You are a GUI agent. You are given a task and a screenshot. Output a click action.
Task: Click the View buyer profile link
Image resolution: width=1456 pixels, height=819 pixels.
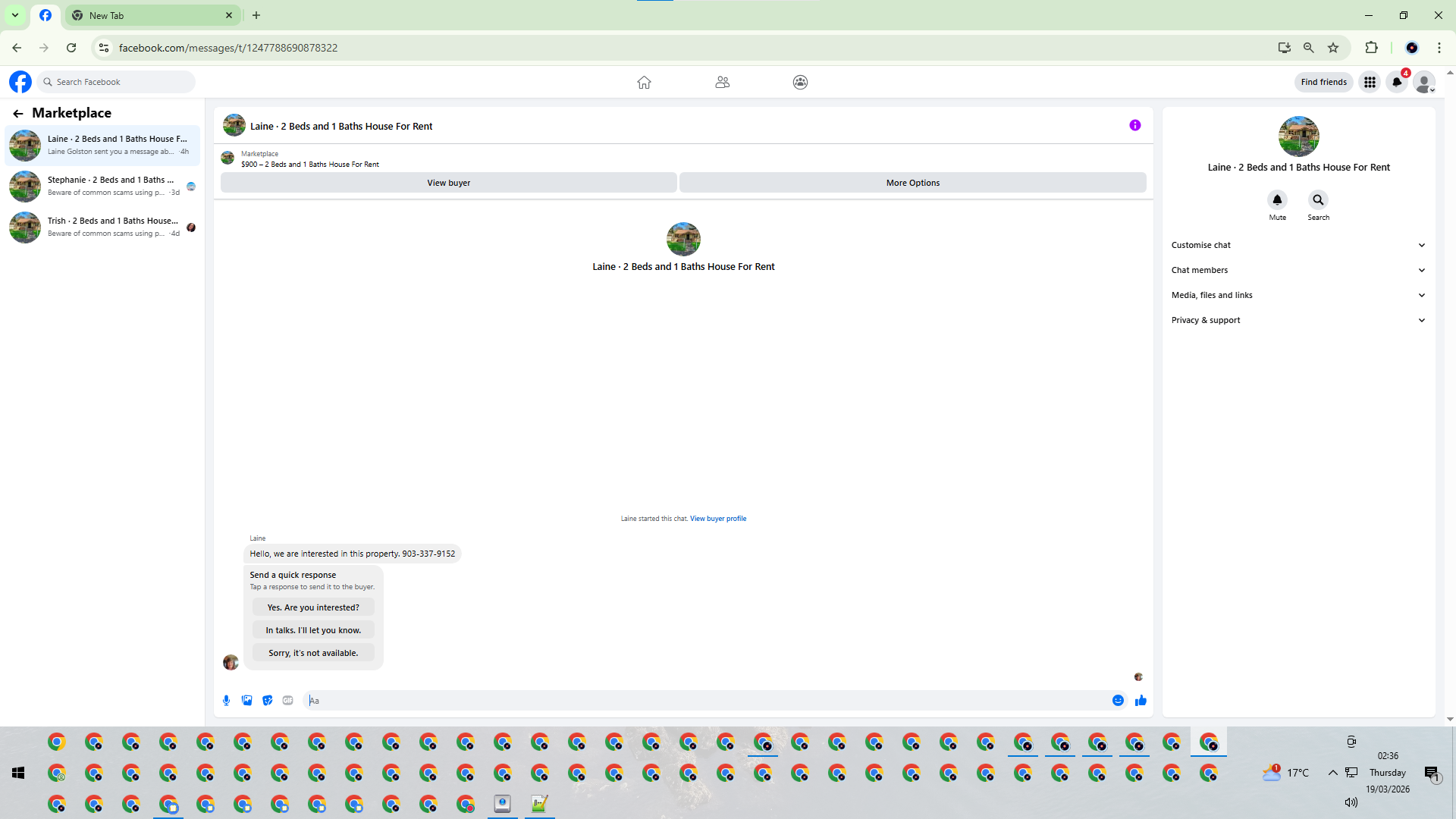(x=717, y=519)
